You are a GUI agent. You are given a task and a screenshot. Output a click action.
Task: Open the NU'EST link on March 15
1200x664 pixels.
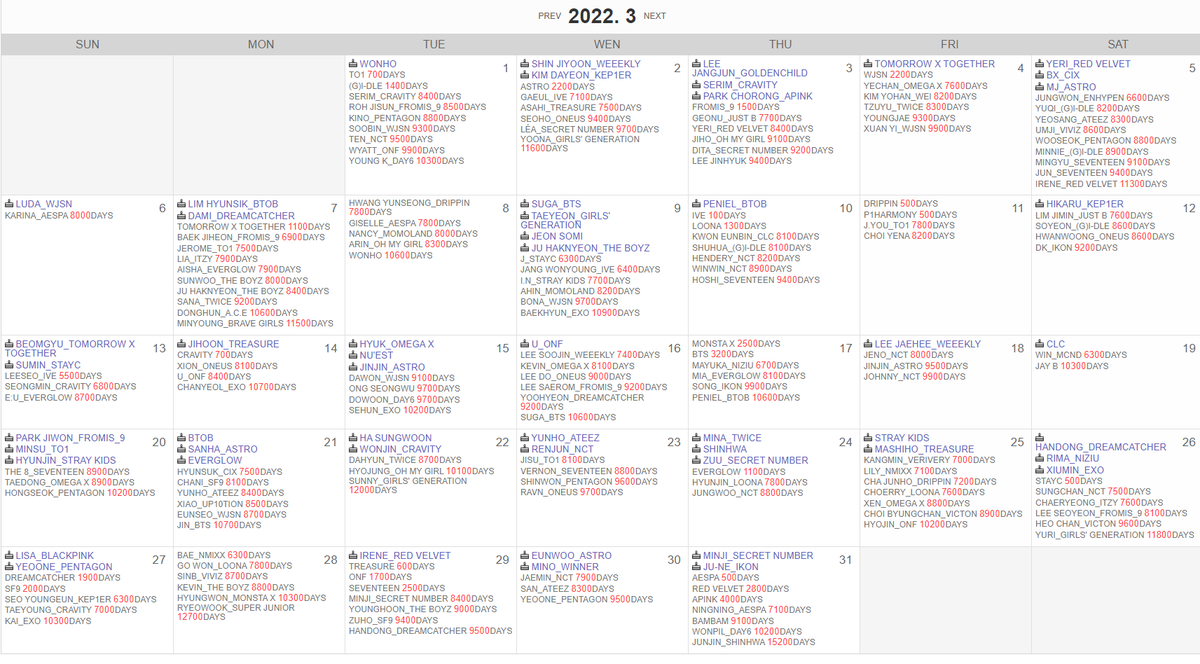tap(376, 355)
